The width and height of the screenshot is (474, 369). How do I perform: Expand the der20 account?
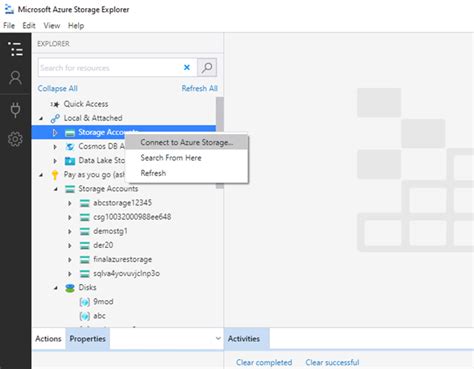tap(70, 245)
